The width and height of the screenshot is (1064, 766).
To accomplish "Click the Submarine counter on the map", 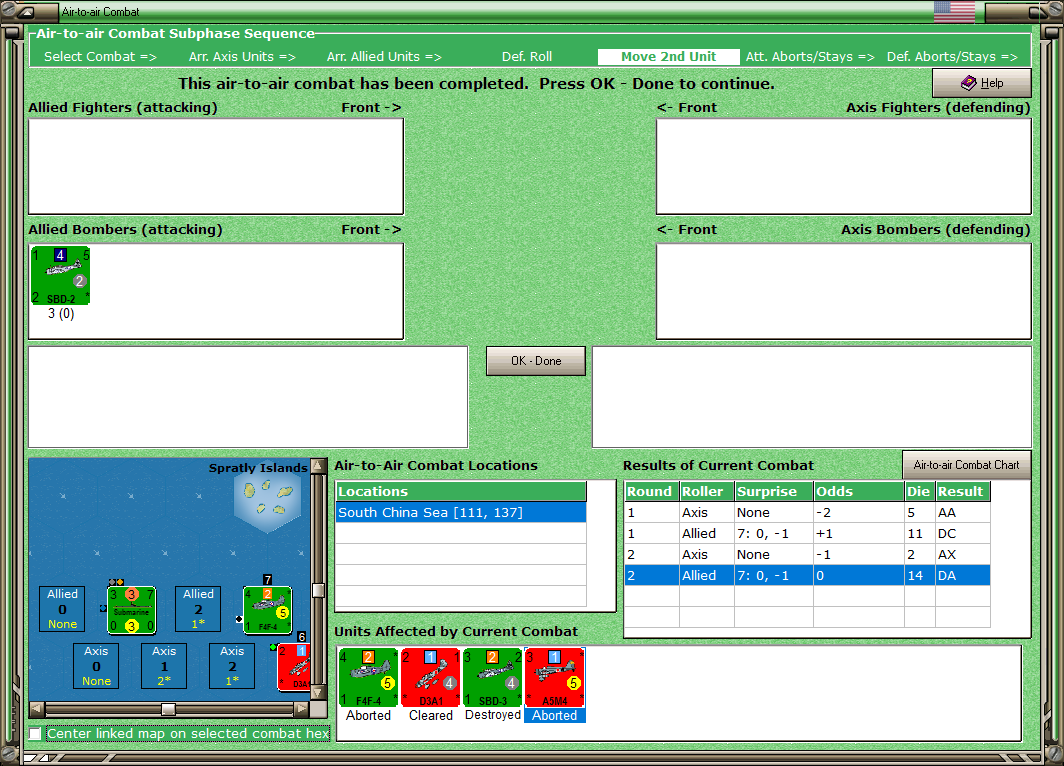I will (132, 610).
